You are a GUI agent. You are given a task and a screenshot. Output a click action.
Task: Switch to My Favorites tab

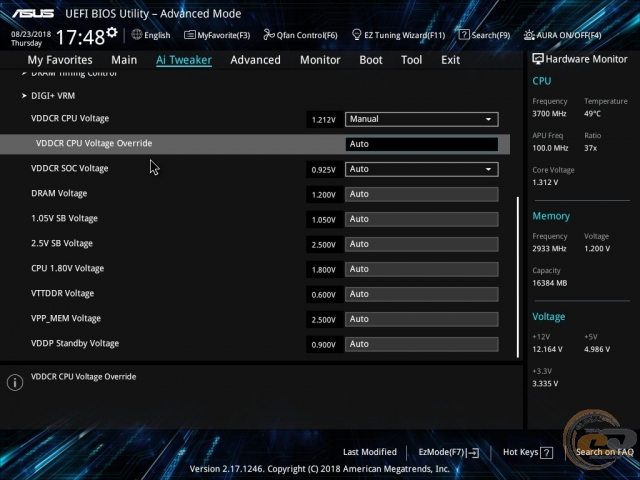click(60, 60)
